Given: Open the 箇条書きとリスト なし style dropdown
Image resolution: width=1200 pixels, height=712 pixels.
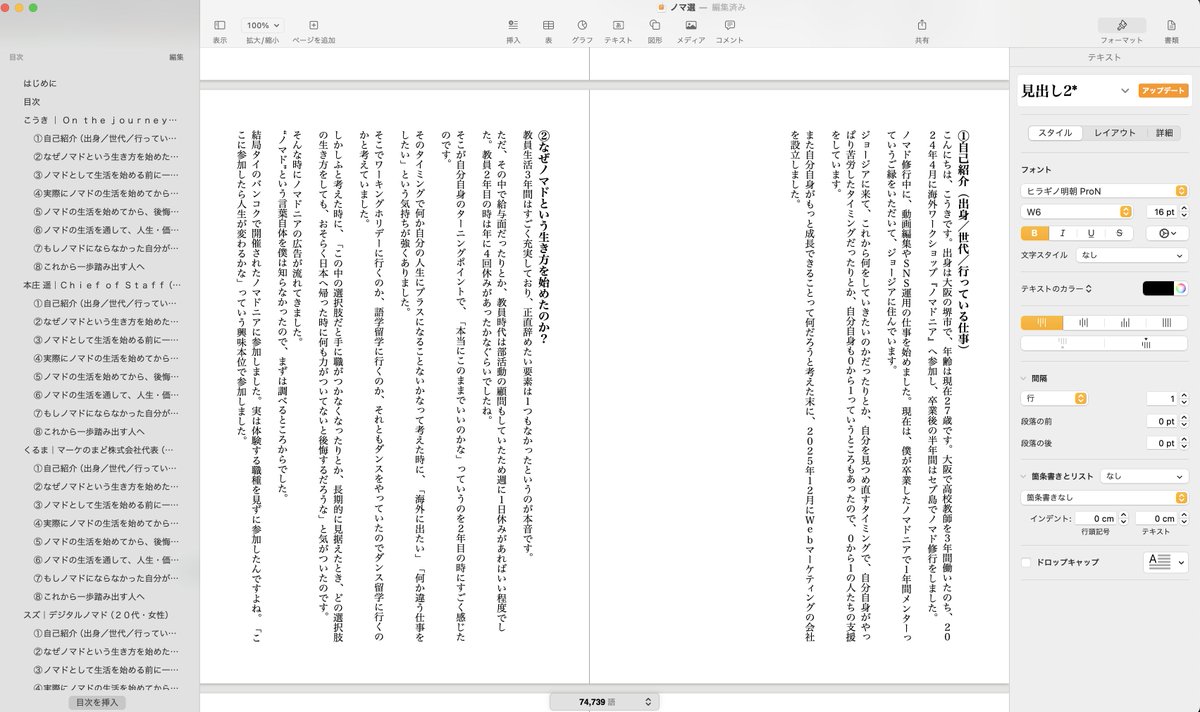Looking at the screenshot, I should (x=1143, y=477).
